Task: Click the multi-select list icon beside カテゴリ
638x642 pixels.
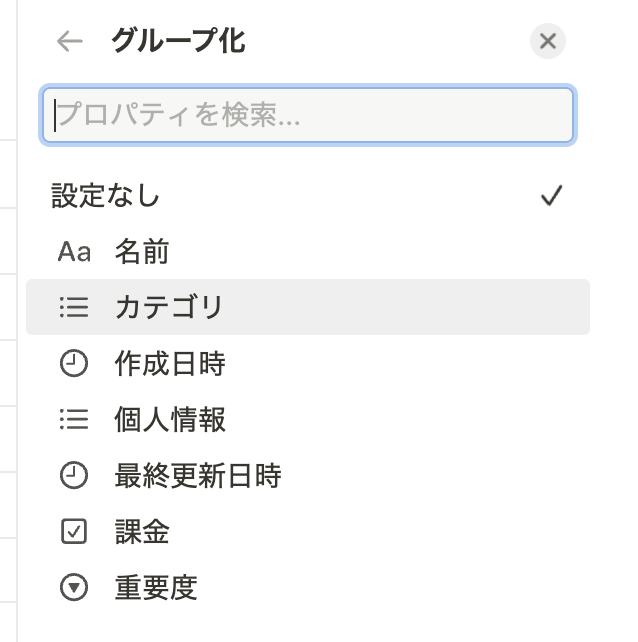Action: pyautogui.click(x=74, y=307)
